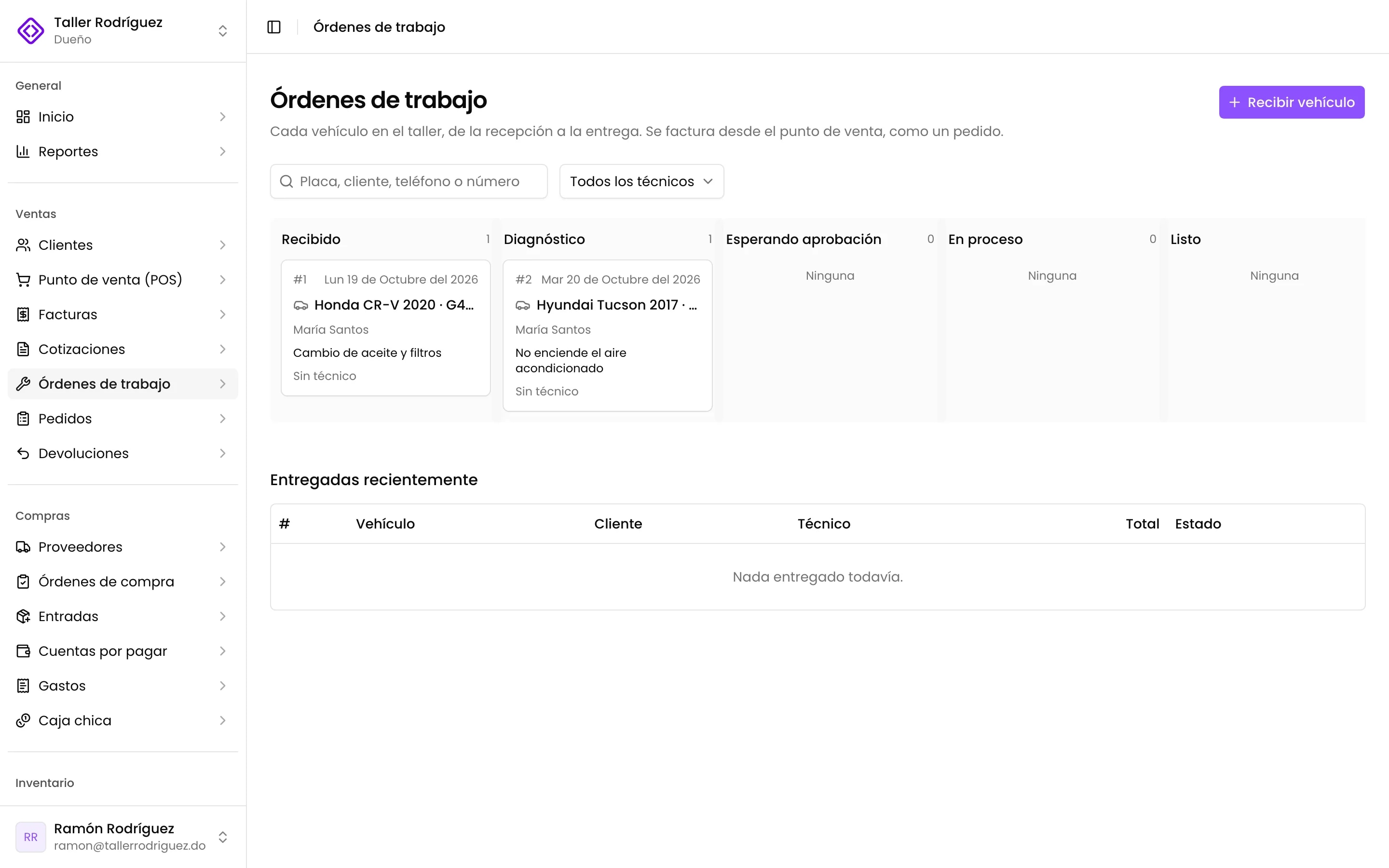The height and width of the screenshot is (868, 1389).
Task: Click the Cotizaciones document icon
Action: point(23,349)
